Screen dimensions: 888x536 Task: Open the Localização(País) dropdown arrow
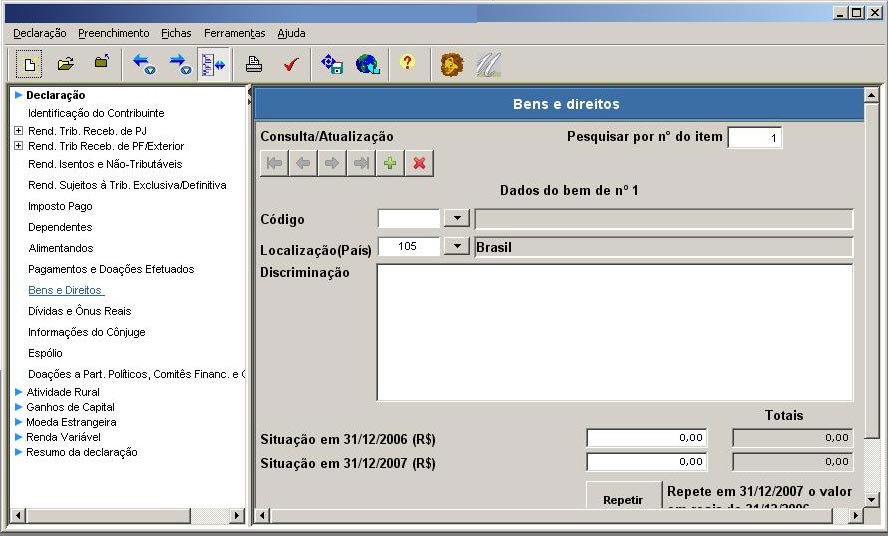(456, 246)
